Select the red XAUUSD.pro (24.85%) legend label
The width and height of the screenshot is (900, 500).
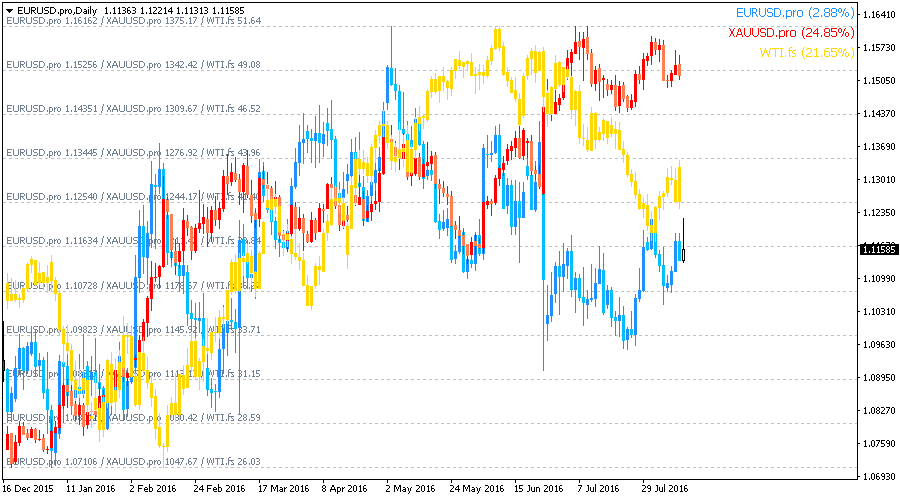[791, 33]
